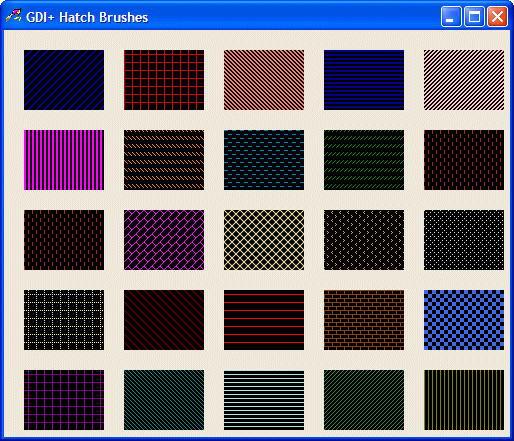
Task: Click the light blue horizontal lines swatch
Action: [264, 400]
